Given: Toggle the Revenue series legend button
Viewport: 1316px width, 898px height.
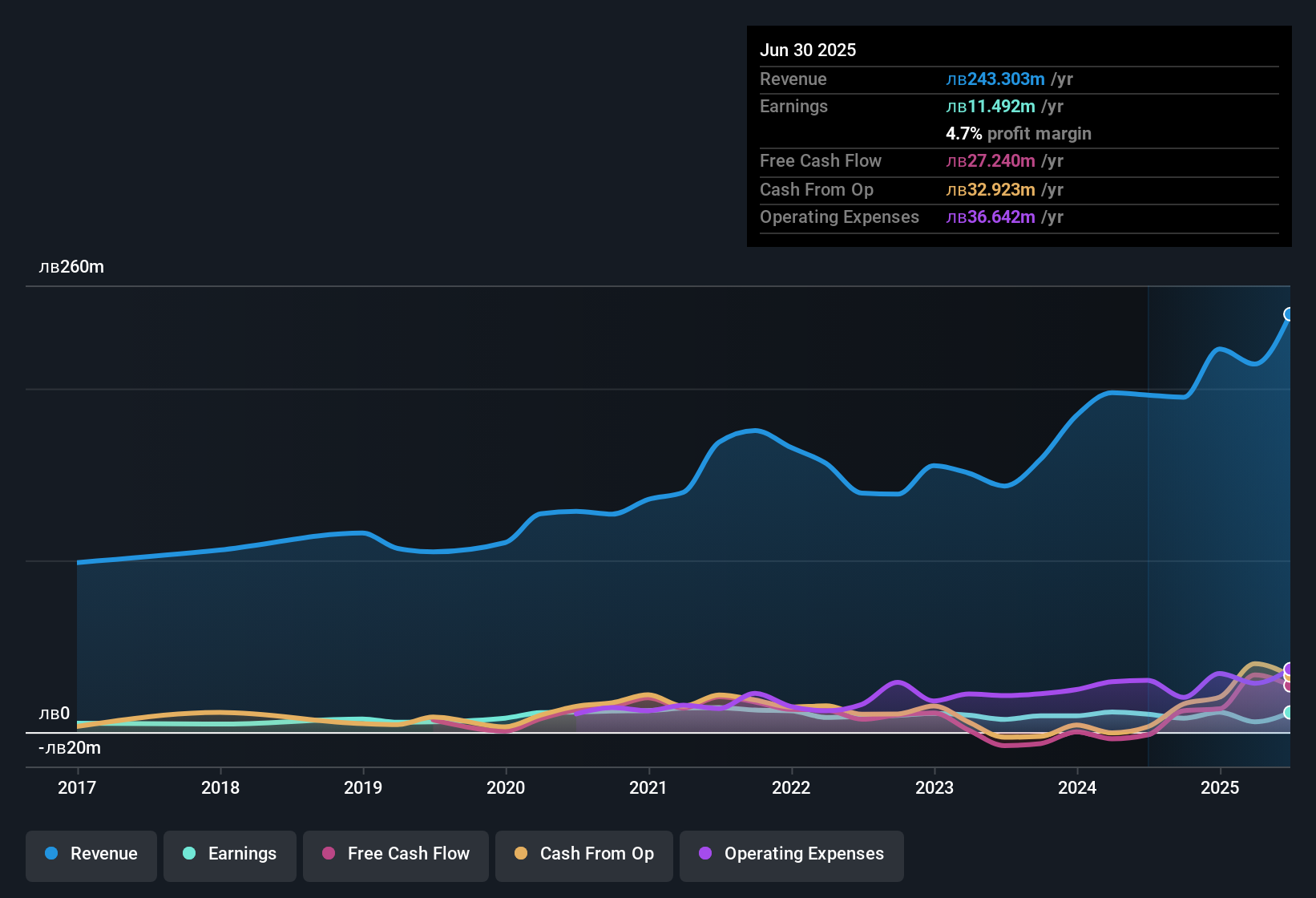Looking at the screenshot, I should [91, 855].
